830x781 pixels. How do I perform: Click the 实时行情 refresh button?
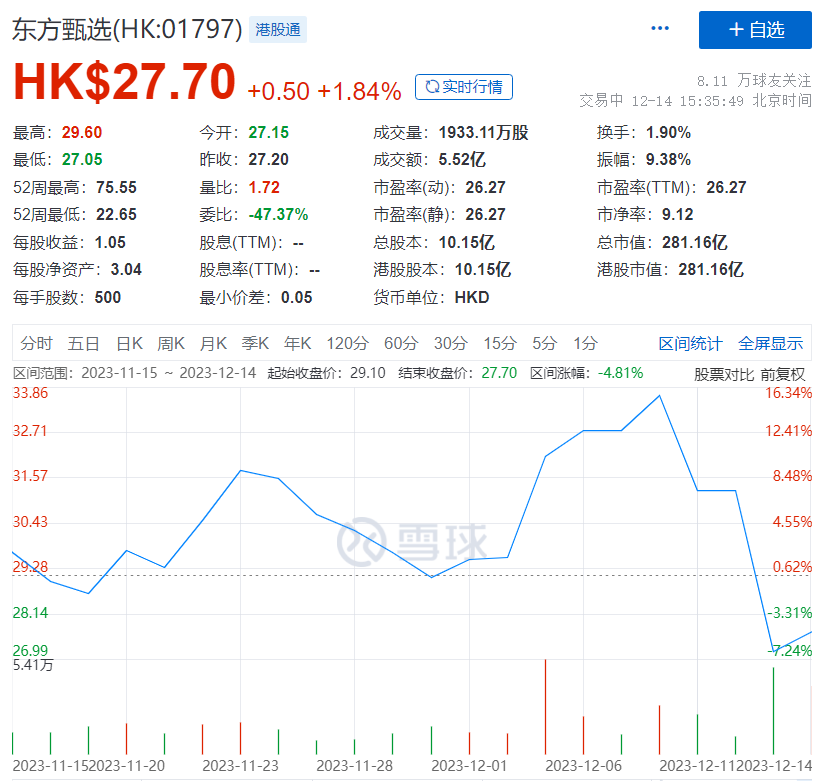464,87
